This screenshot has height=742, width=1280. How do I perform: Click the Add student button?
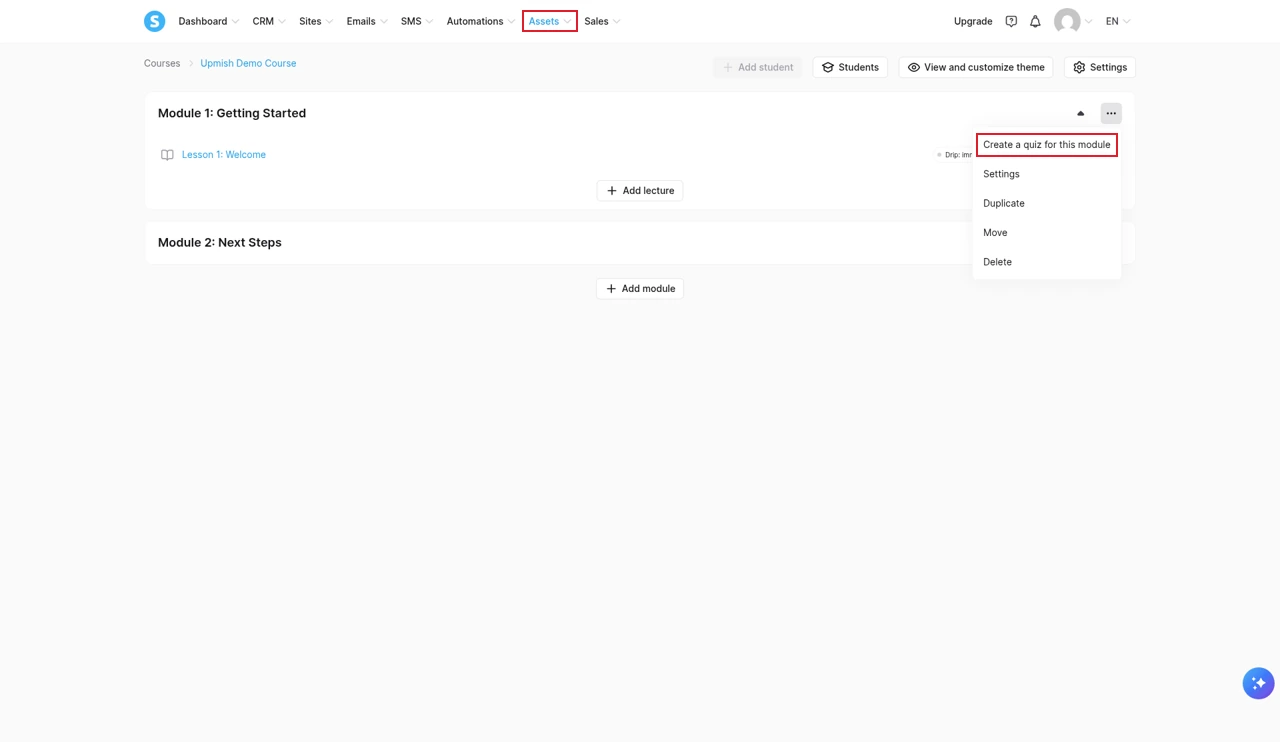757,67
